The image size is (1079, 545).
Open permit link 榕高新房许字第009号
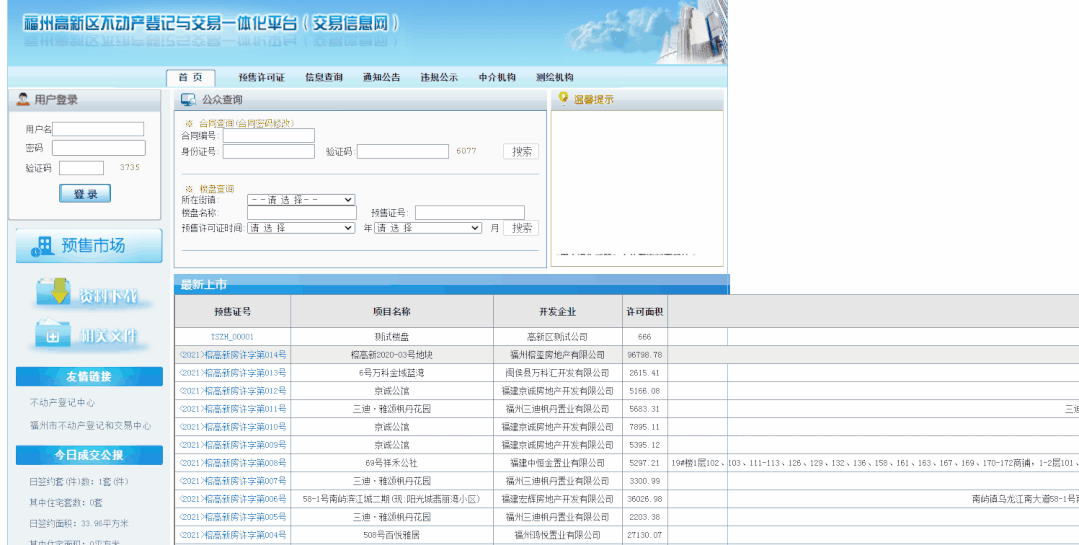click(233, 445)
